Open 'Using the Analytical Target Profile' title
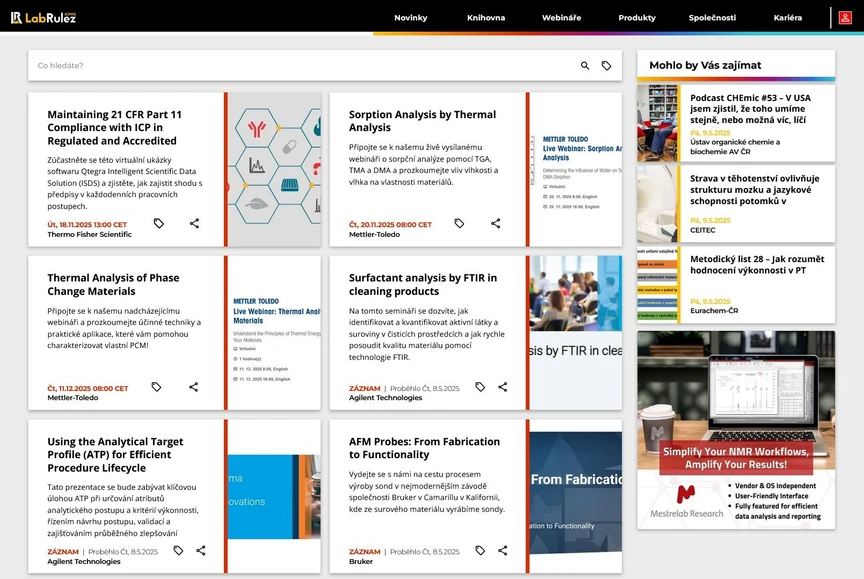This screenshot has width=864, height=579. pyautogui.click(x=115, y=454)
